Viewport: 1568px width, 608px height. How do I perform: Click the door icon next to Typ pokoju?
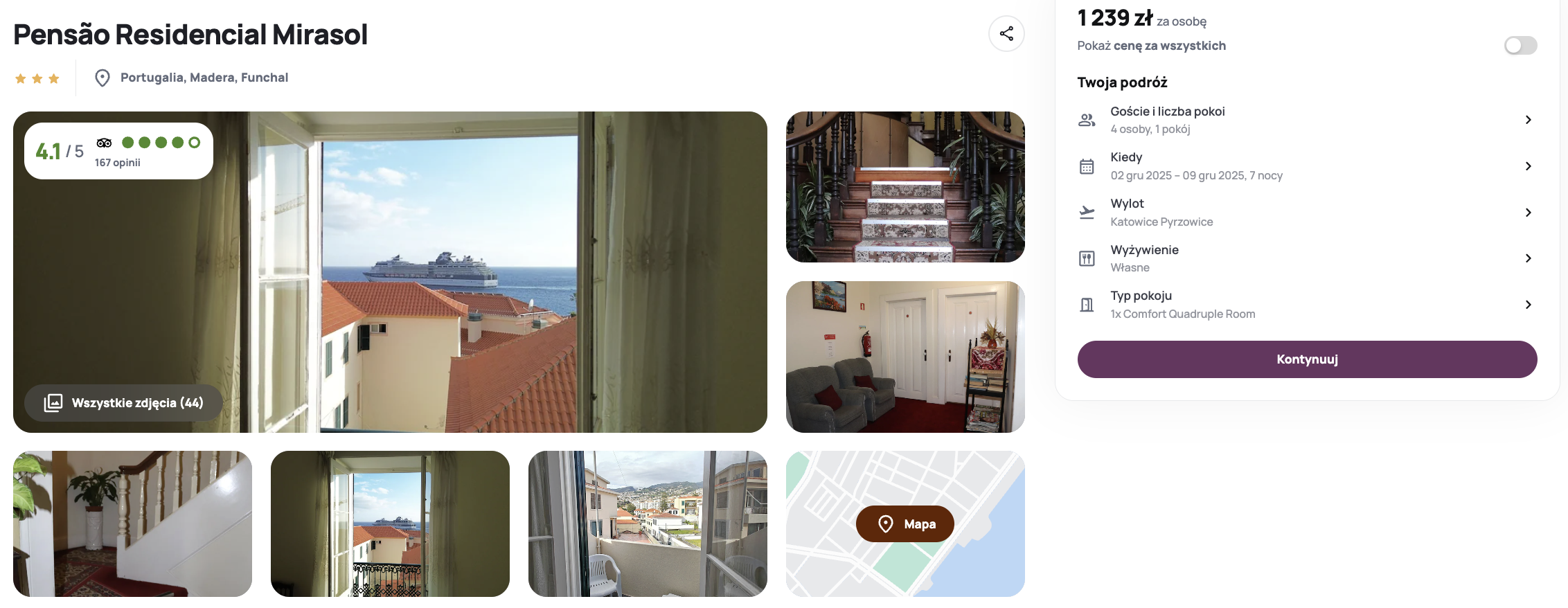tap(1087, 305)
